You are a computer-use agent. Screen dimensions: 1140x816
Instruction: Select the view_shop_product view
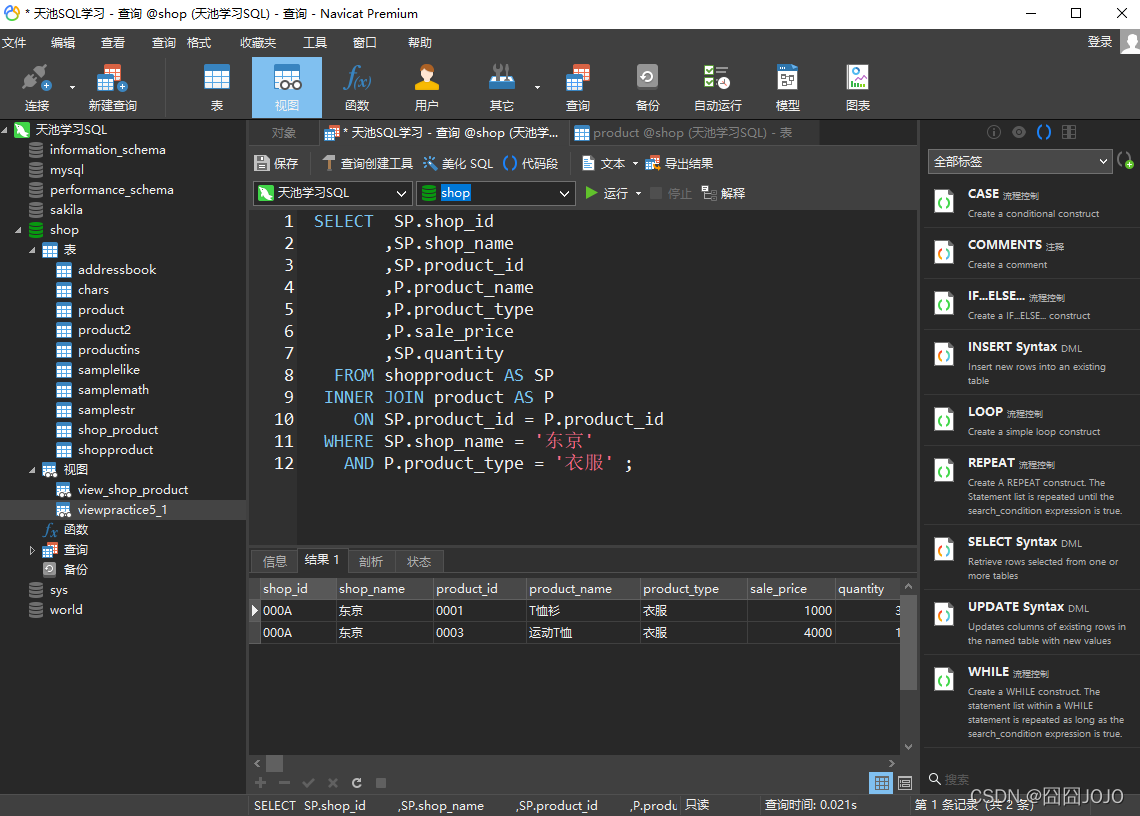132,490
